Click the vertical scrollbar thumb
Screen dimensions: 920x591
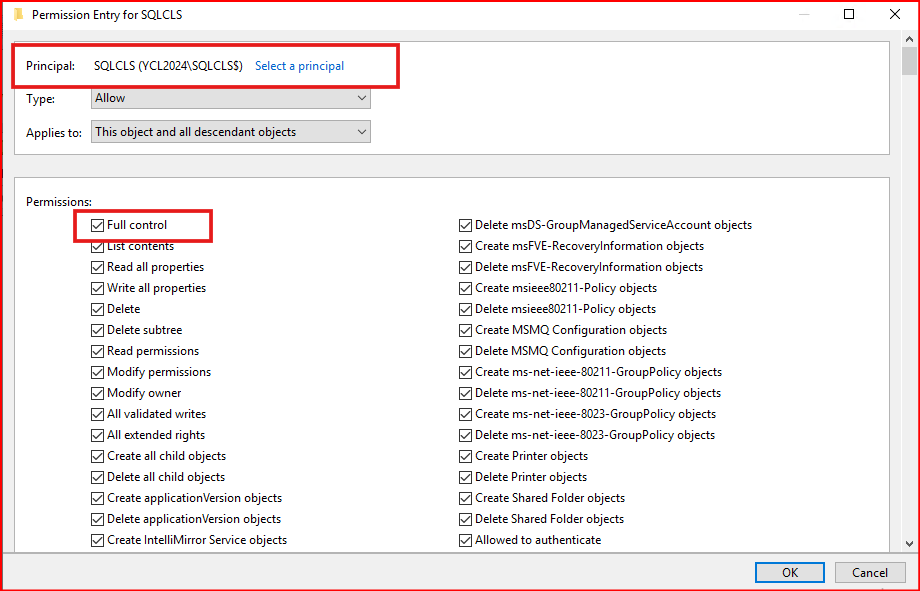(x=909, y=62)
